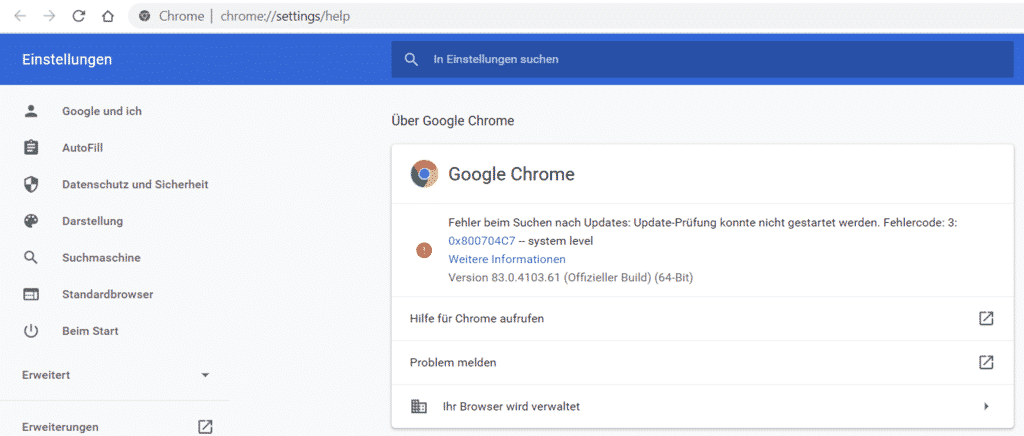Click the external-link icon beside Erweiterungen

[205, 427]
